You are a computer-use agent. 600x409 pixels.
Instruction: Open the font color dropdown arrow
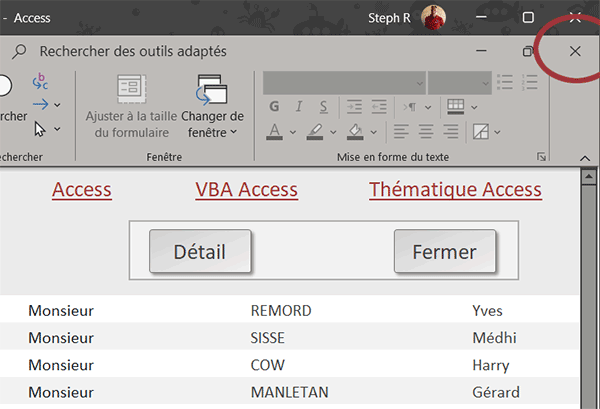[293, 132]
